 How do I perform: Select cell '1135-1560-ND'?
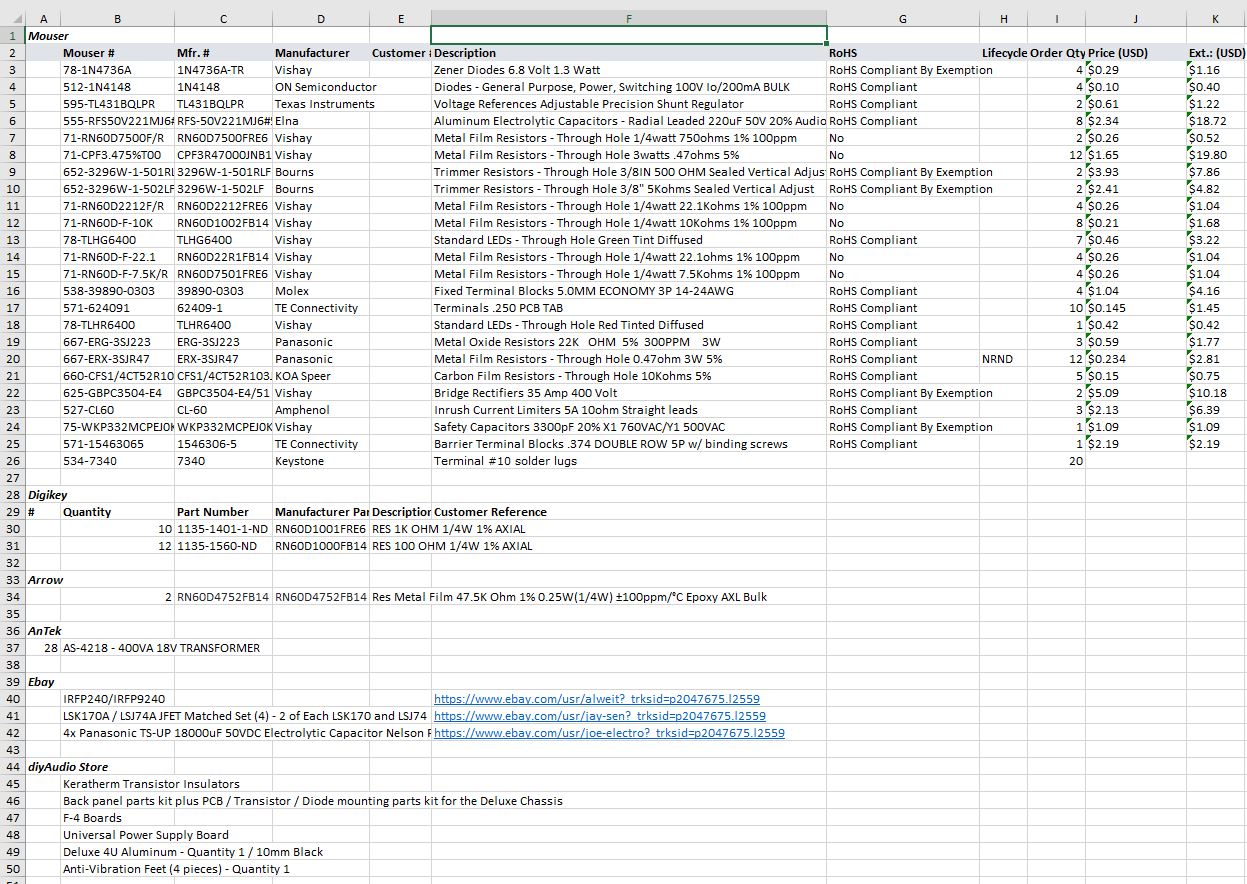[224, 546]
